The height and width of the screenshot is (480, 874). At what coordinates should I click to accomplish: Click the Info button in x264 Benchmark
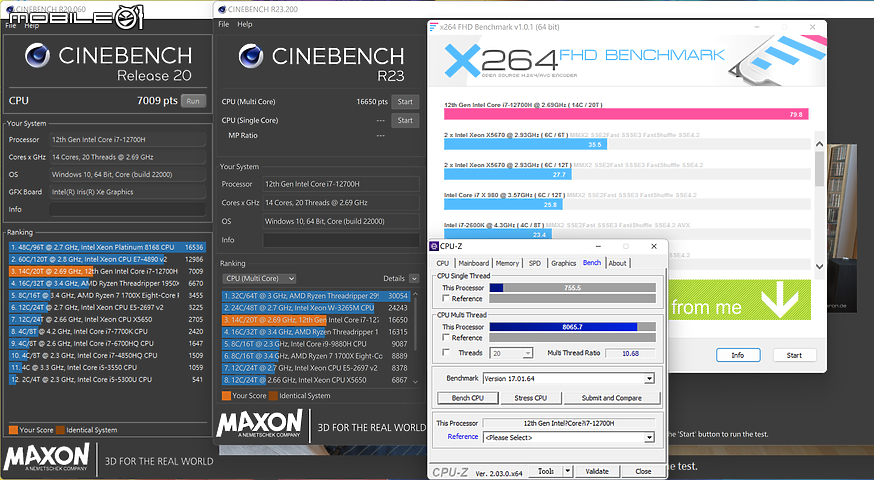737,355
